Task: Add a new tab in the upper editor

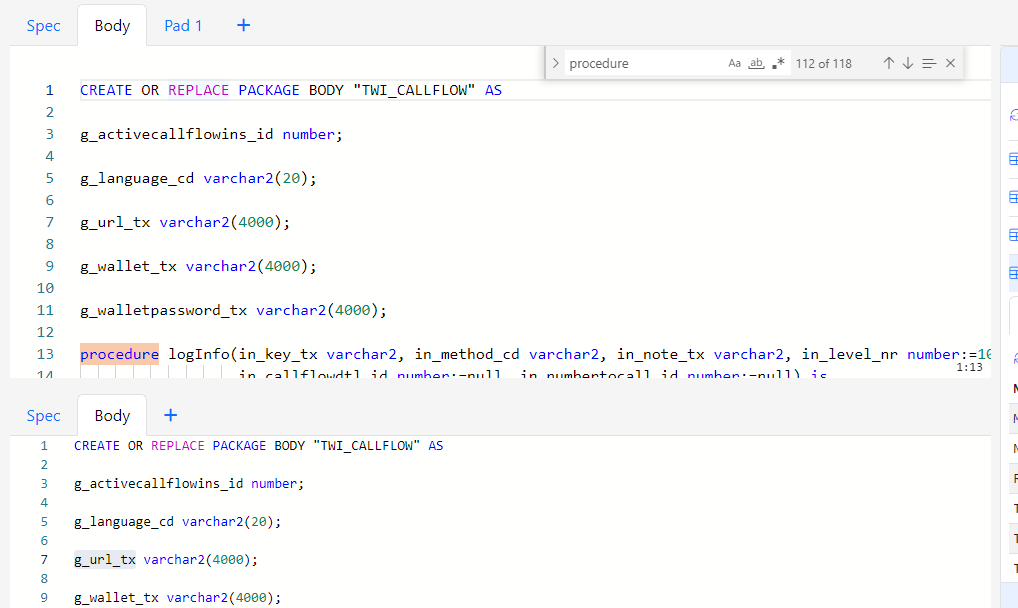Action: click(x=243, y=26)
